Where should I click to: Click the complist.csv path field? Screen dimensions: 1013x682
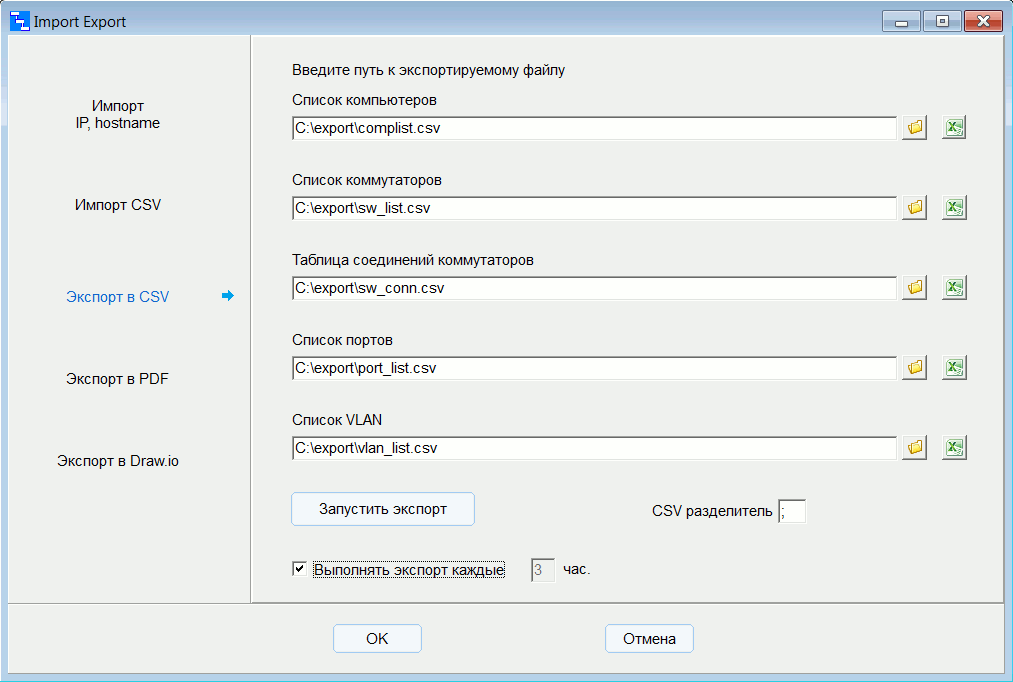pyautogui.click(x=594, y=128)
